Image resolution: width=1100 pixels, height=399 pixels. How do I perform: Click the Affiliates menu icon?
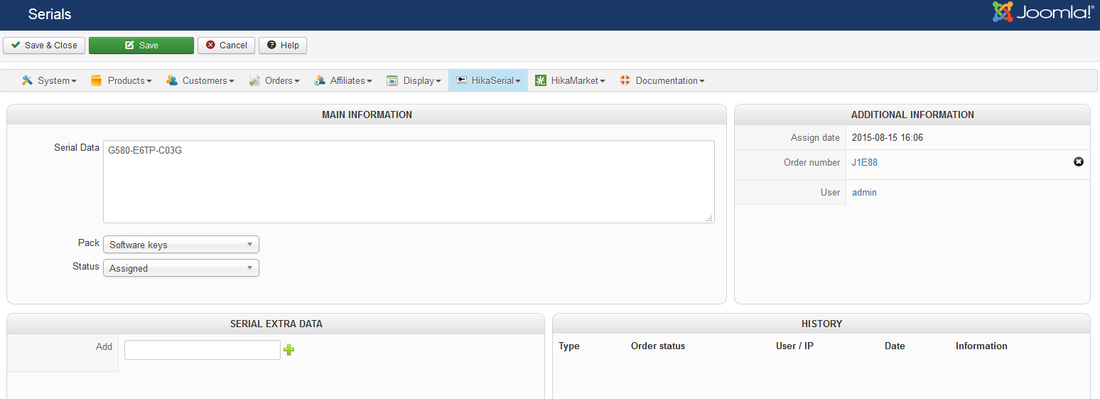(x=320, y=81)
